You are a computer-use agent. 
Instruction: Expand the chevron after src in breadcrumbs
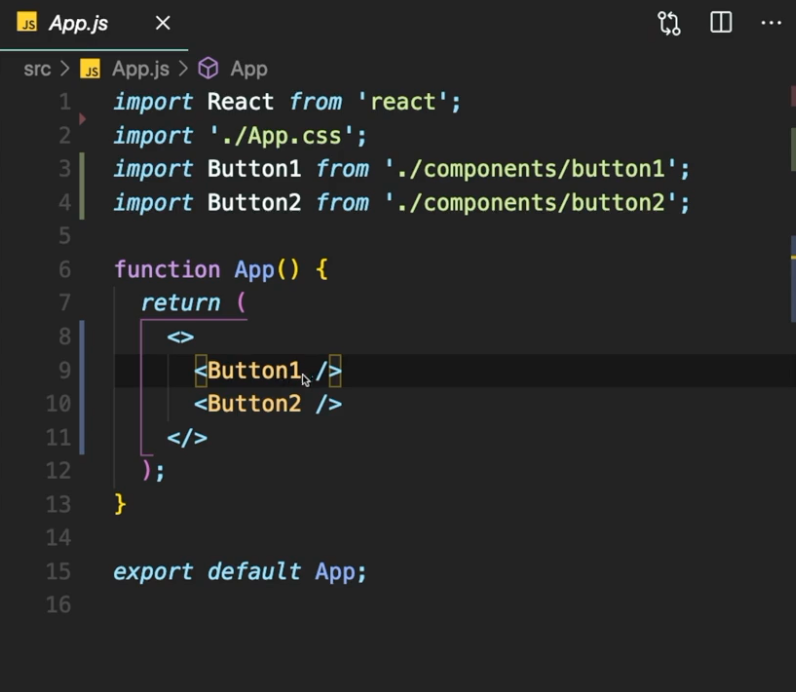point(64,69)
